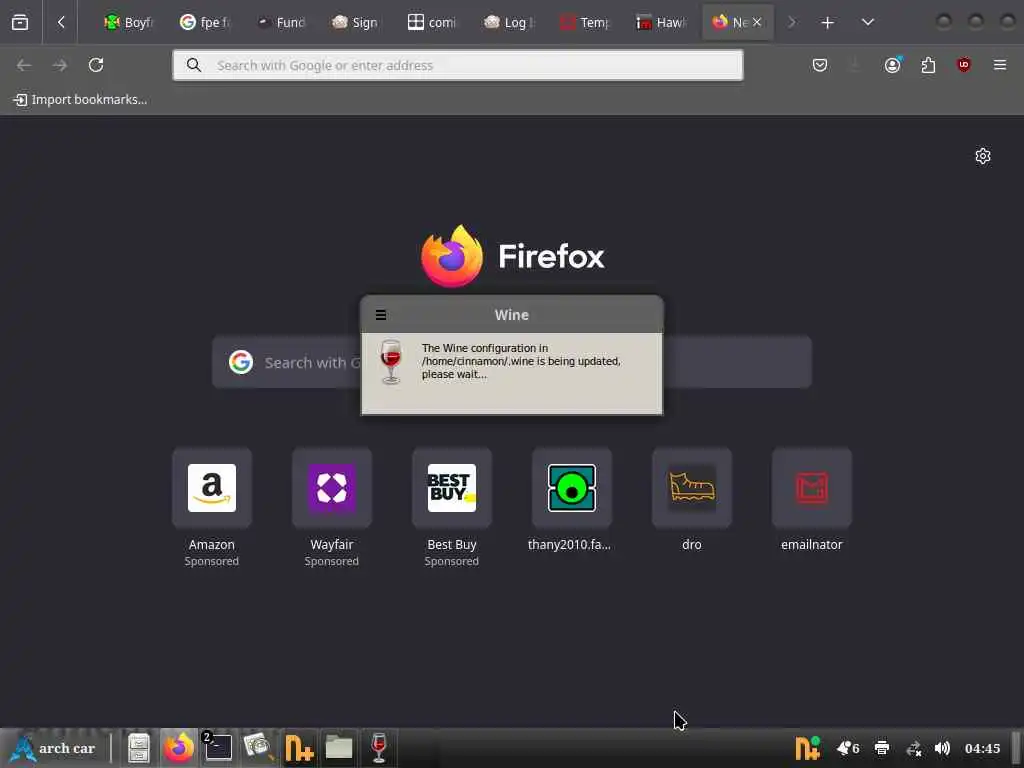This screenshot has height=768, width=1024.
Task: Open the file manager folder in taskbar
Action: (339, 748)
